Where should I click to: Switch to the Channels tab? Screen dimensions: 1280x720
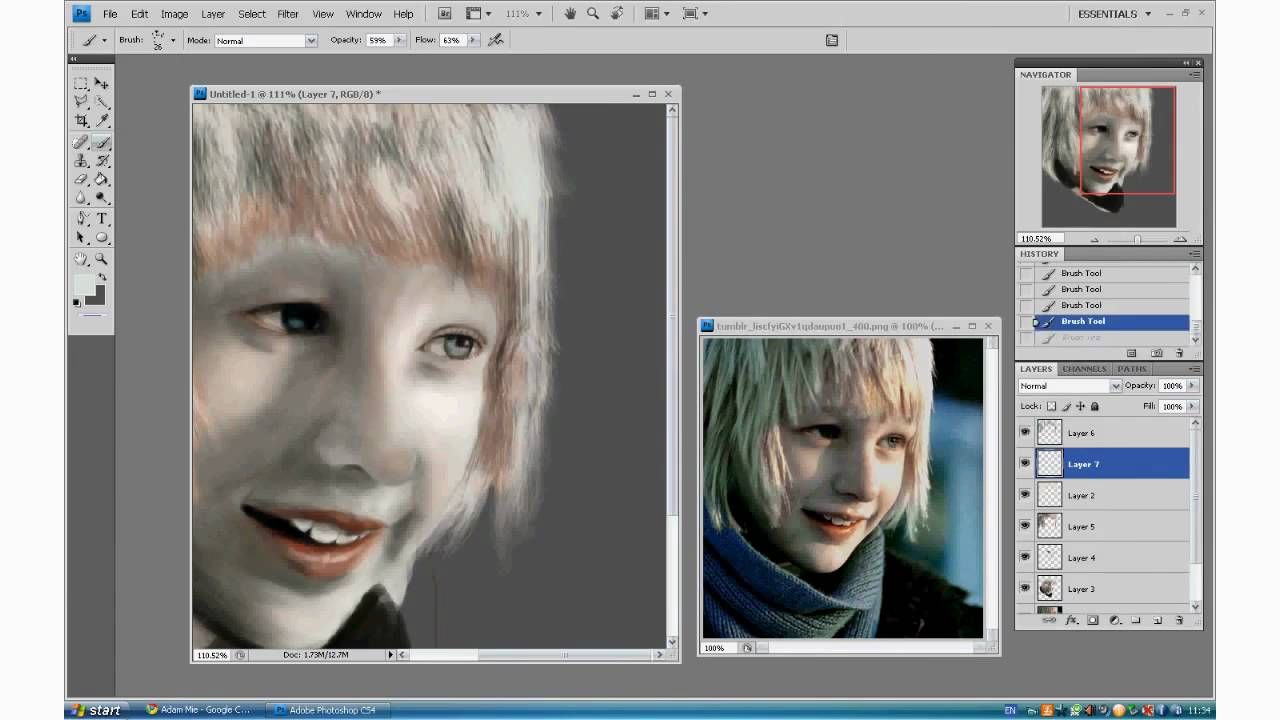coord(1084,369)
